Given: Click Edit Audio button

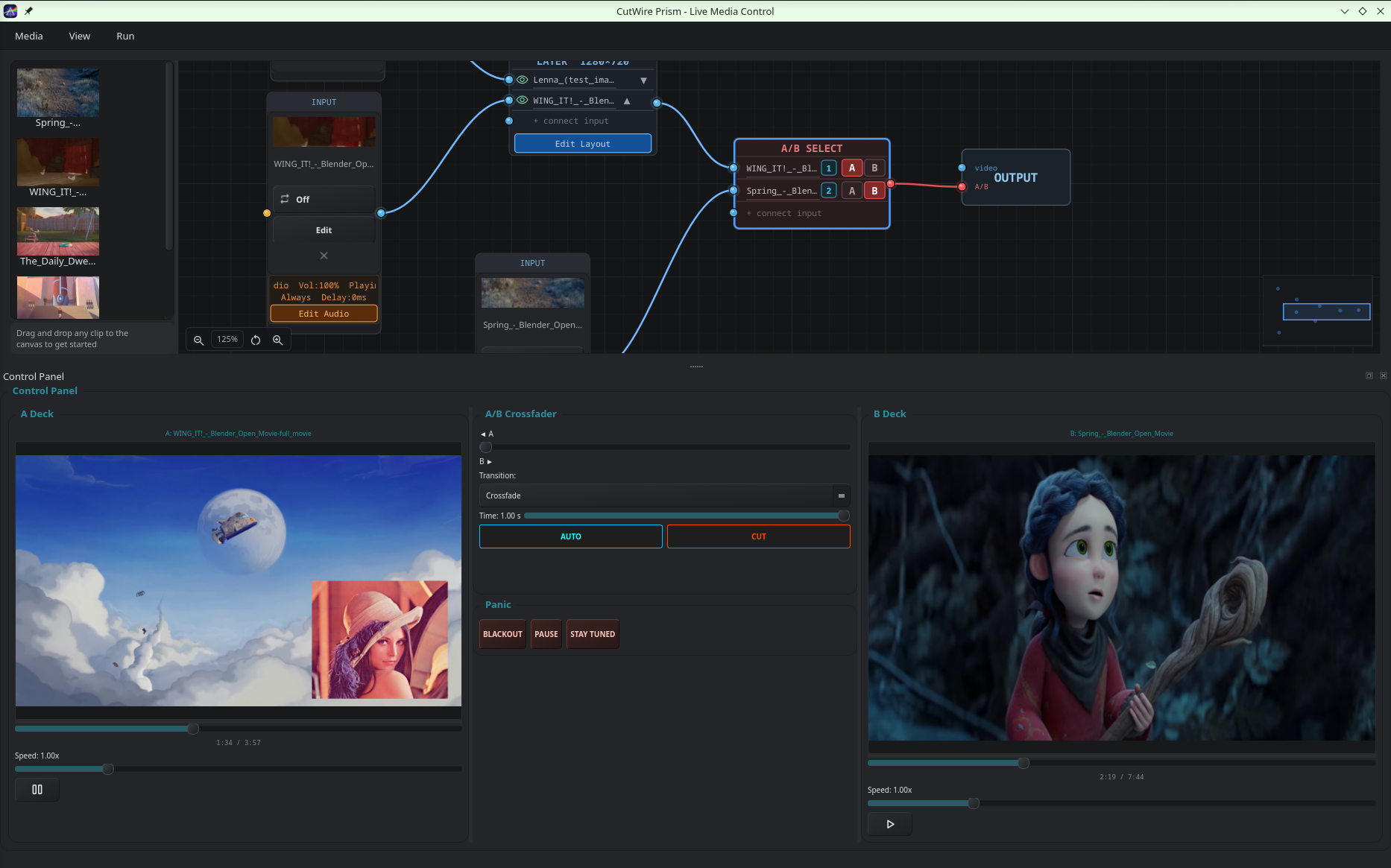Looking at the screenshot, I should 324,314.
